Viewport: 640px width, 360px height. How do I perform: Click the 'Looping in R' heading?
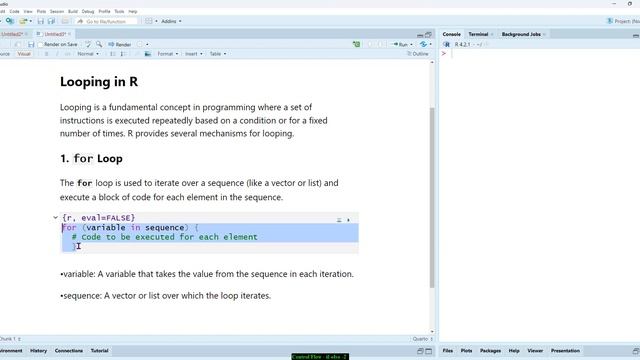coord(99,82)
